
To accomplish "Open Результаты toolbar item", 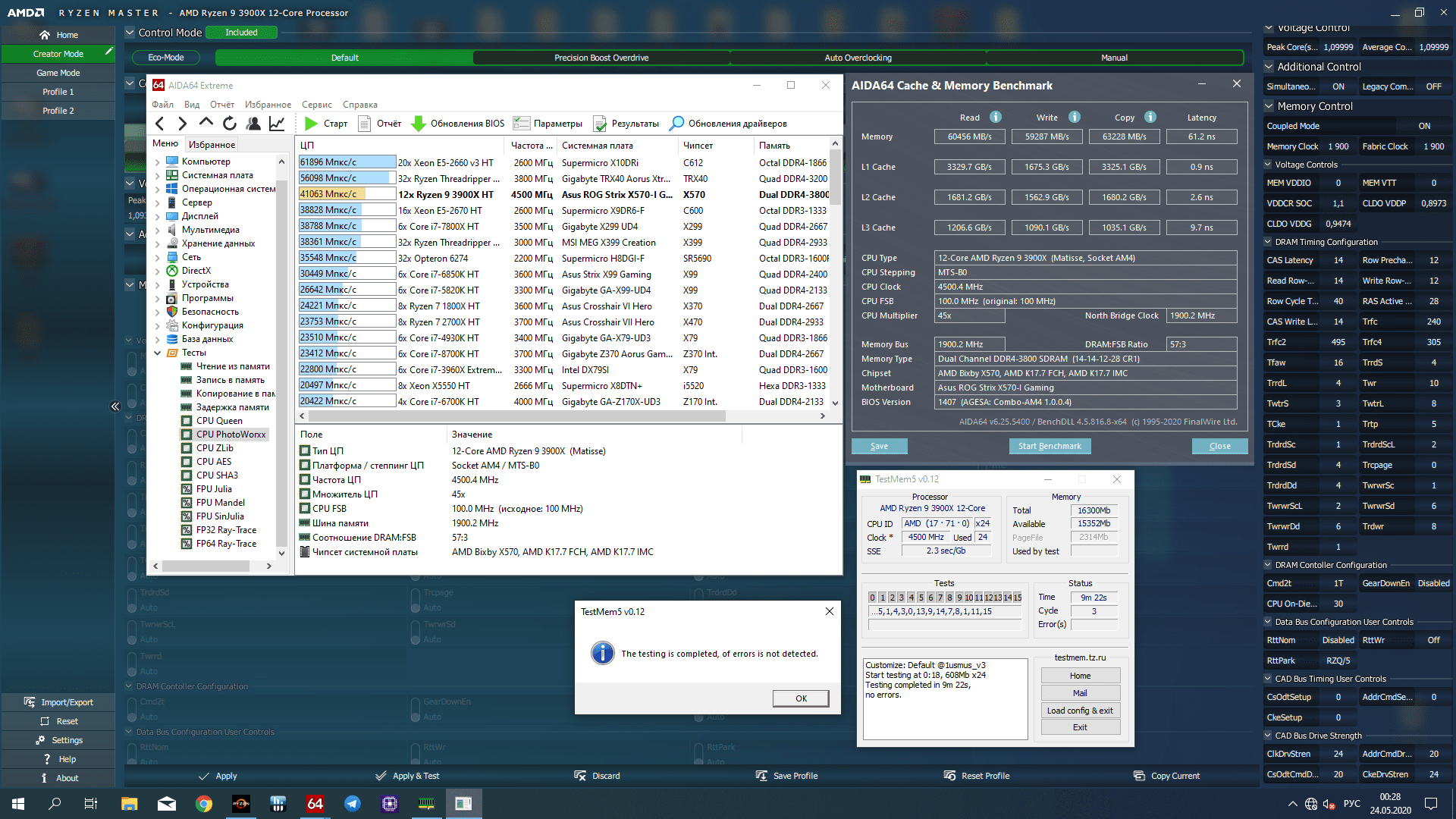I will (x=626, y=124).
